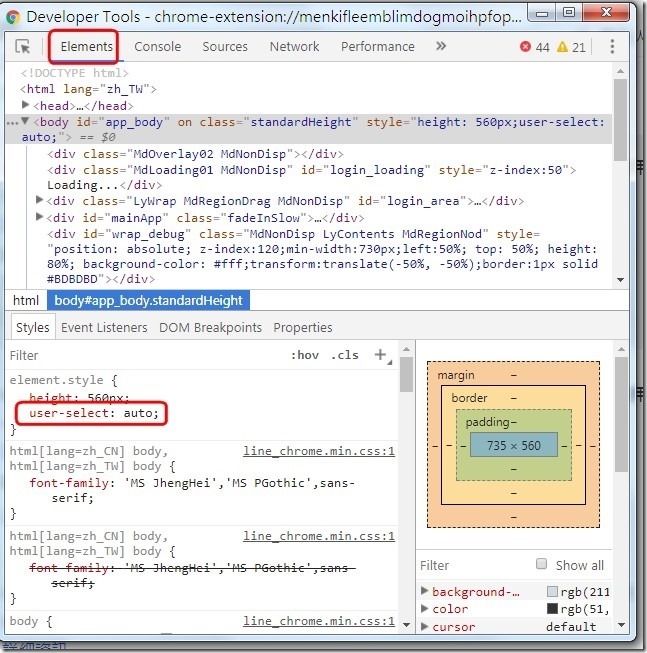The width and height of the screenshot is (647, 653).
Task: Open the Sources tab
Action: coord(225,46)
